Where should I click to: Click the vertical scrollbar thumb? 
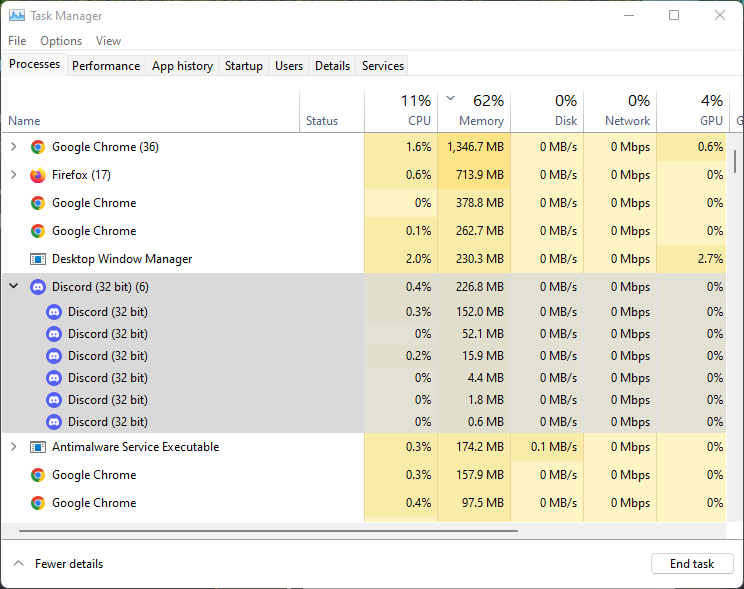coord(735,161)
